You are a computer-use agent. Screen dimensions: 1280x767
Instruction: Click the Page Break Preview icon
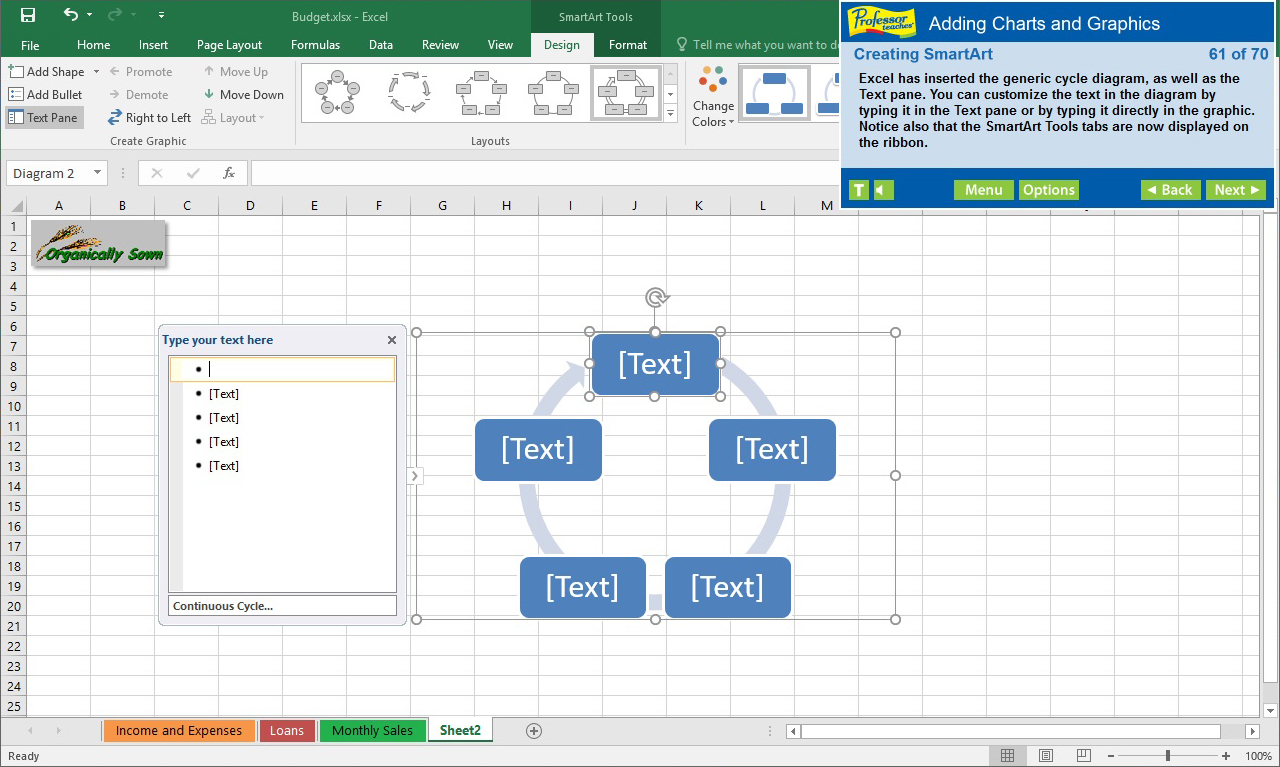tap(1083, 755)
